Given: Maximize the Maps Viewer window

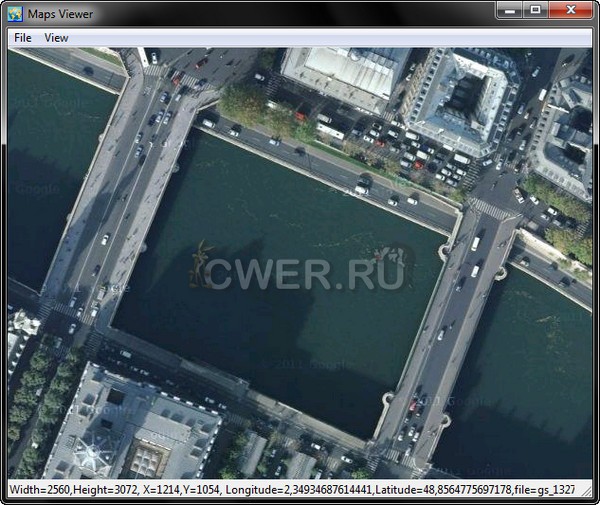Looking at the screenshot, I should 536,10.
